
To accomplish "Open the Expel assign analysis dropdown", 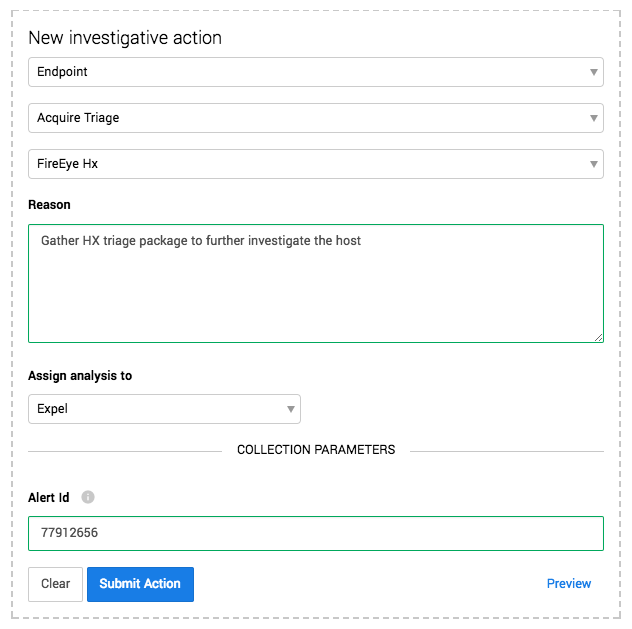I will 164,409.
